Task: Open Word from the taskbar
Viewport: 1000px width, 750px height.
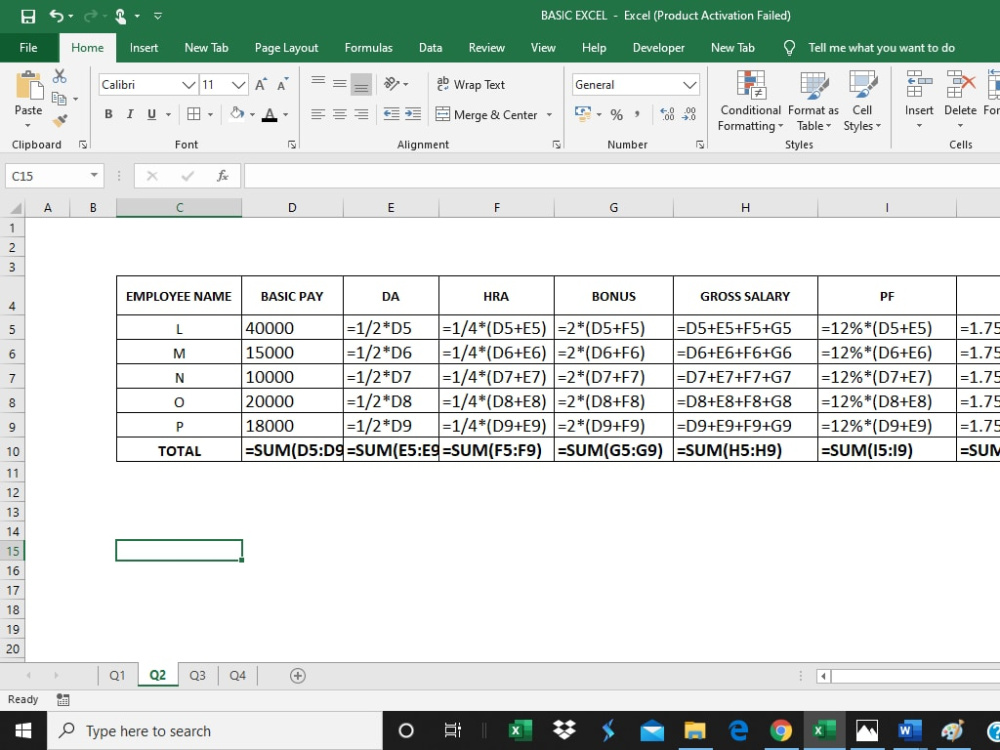Action: click(909, 731)
